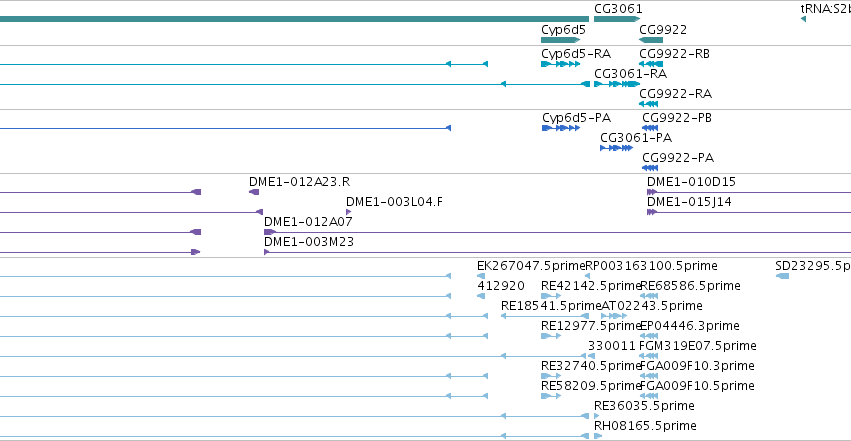Select the RE42142.5prime EST label
This screenshot has height=441, width=851.
591,286
